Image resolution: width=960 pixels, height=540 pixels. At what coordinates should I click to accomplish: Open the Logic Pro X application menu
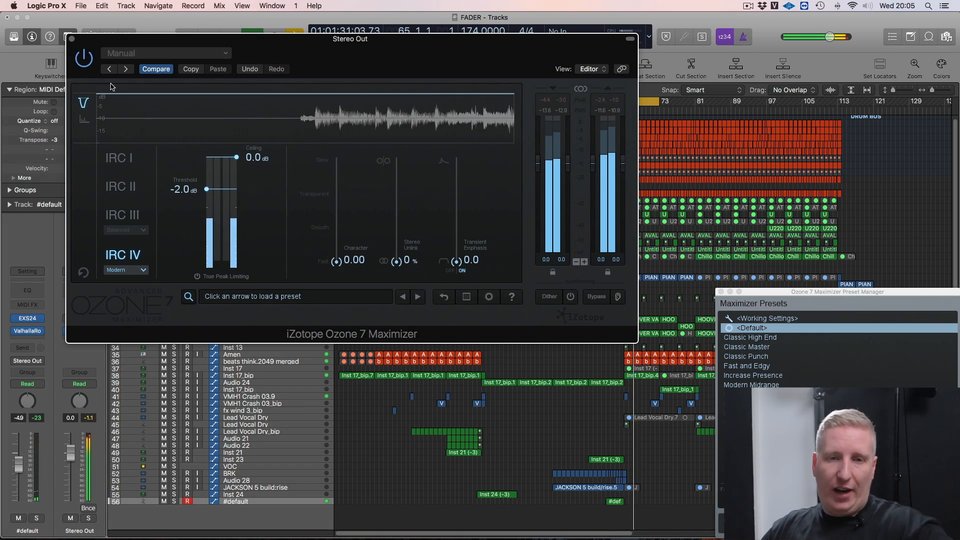tap(47, 6)
